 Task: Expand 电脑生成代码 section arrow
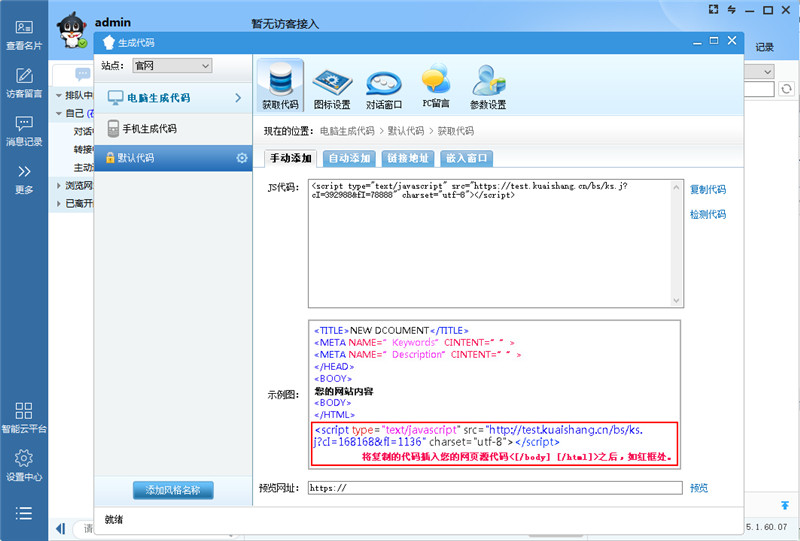[x=238, y=98]
